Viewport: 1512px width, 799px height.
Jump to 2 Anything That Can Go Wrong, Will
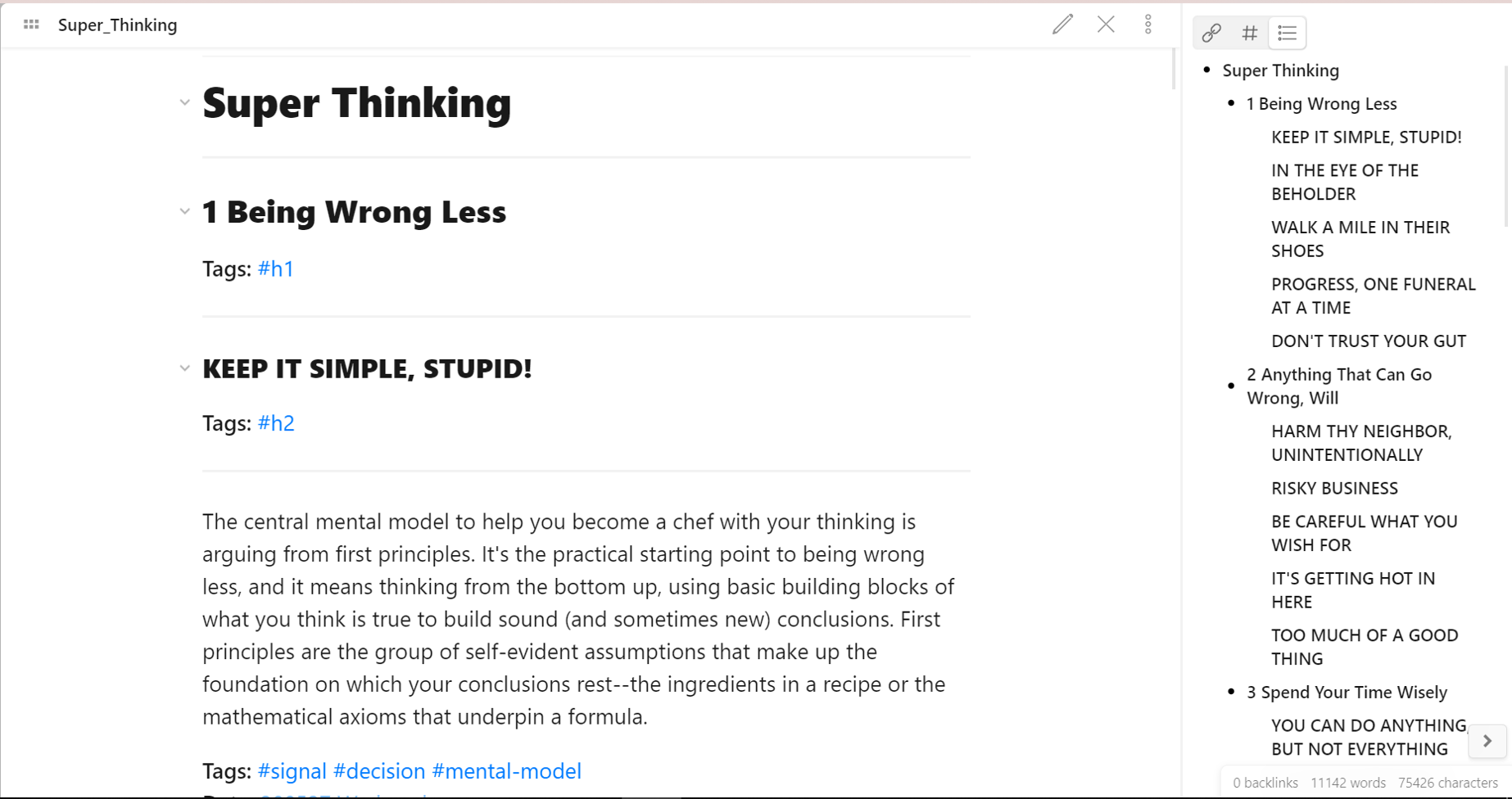[1339, 386]
